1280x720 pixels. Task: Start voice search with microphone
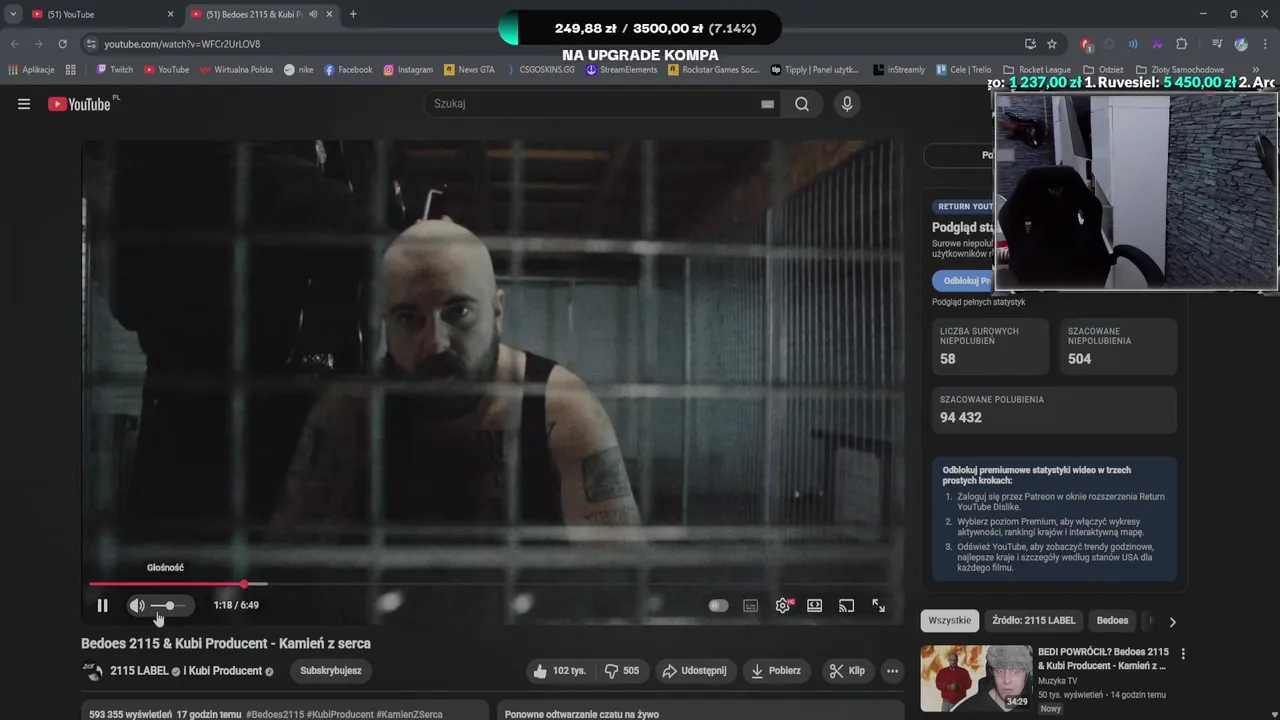(847, 104)
